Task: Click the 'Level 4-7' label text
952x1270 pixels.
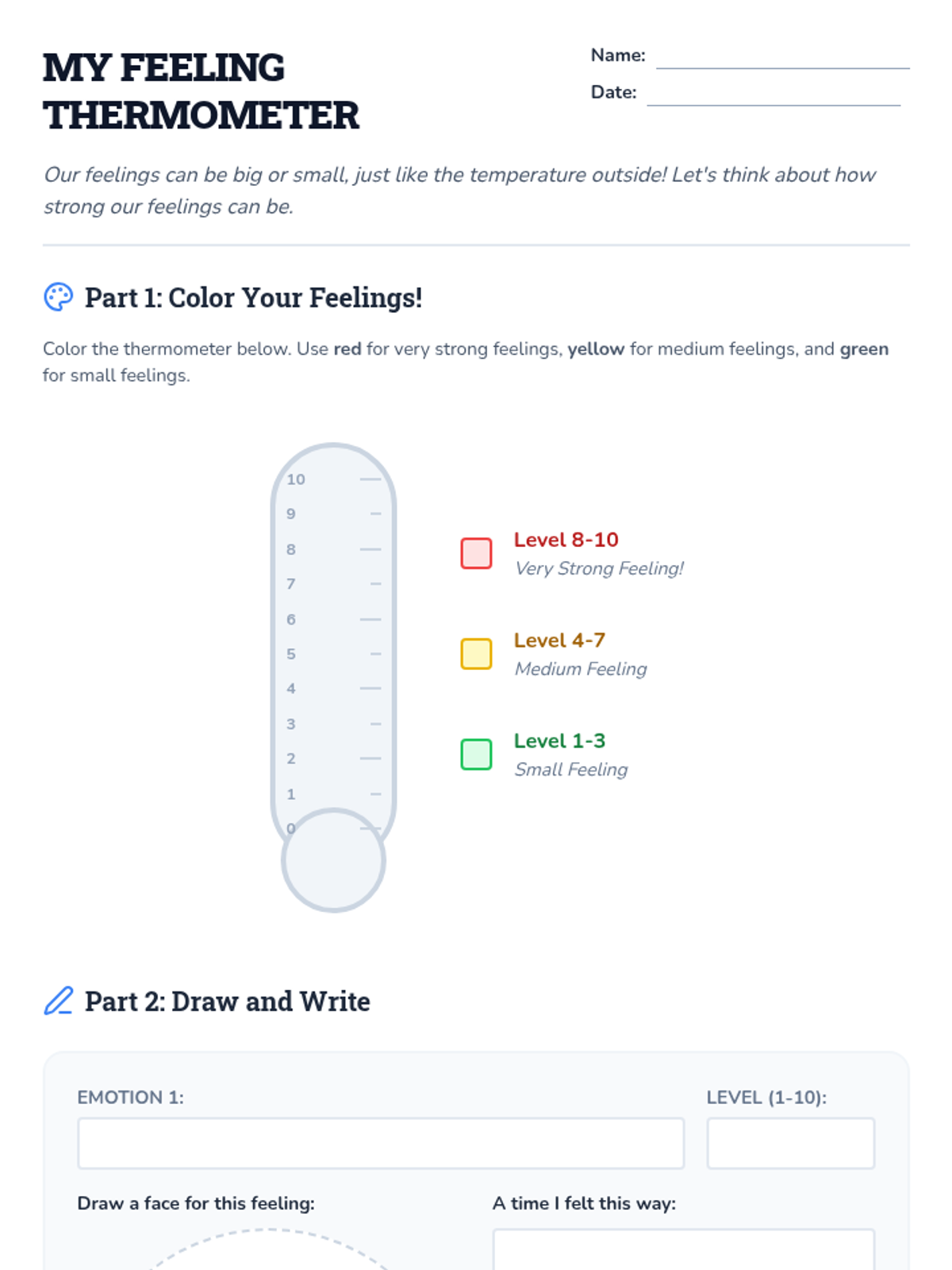Action: [x=559, y=641]
